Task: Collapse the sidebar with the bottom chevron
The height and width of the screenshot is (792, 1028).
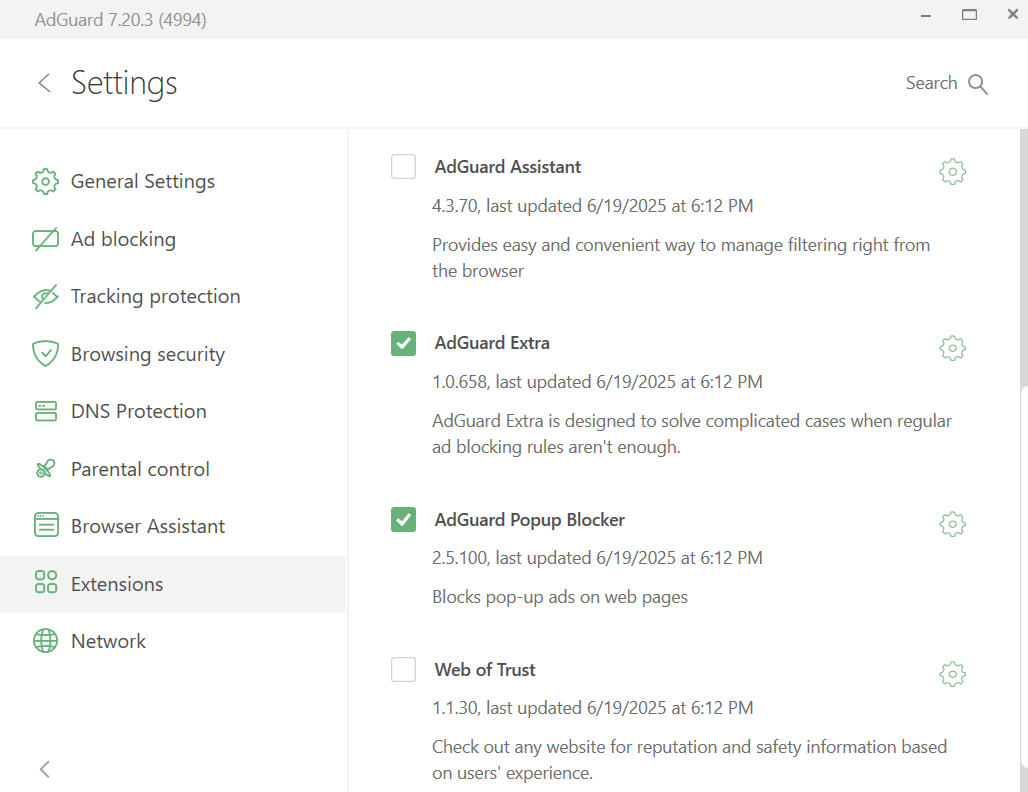Action: click(45, 769)
